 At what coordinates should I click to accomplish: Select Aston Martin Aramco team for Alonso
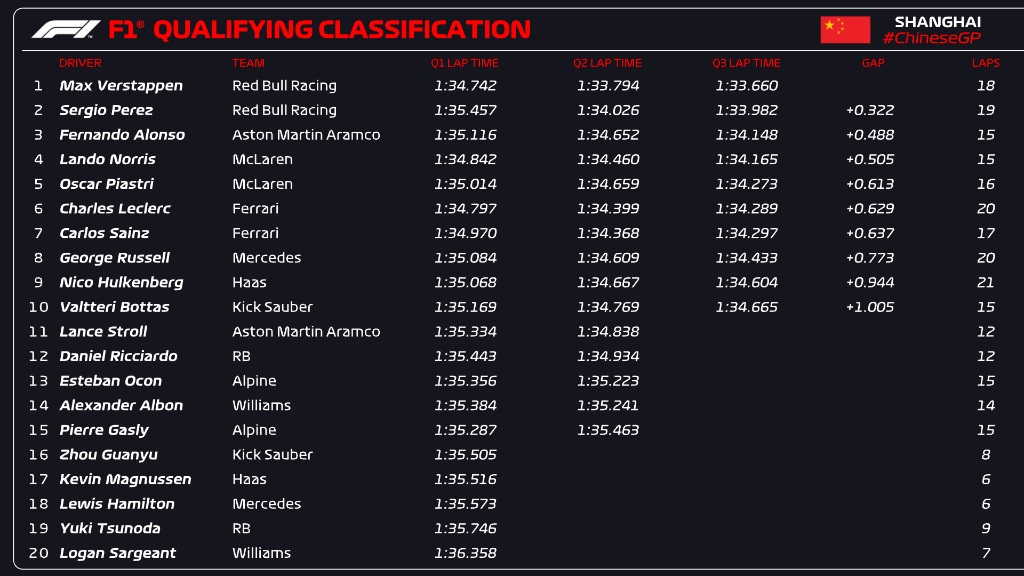click(x=306, y=135)
